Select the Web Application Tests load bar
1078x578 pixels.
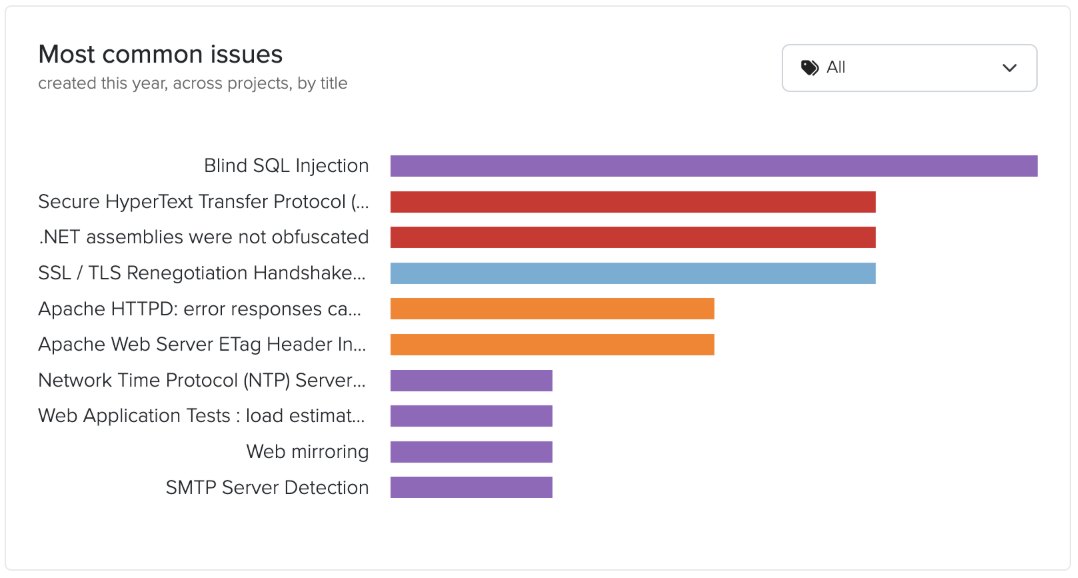pyautogui.click(x=470, y=415)
